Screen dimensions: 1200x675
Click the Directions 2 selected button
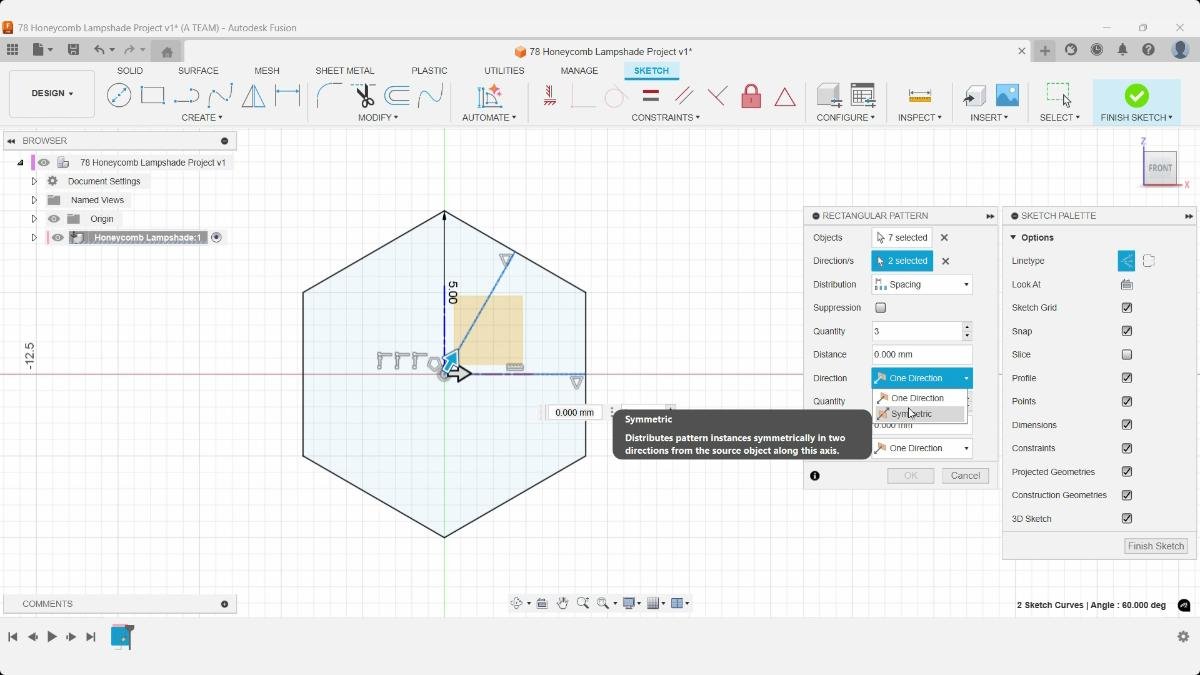click(x=902, y=261)
